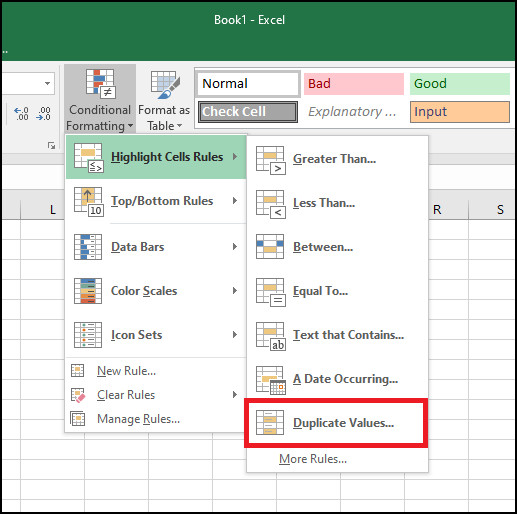Click the New Rule icon

[78, 371]
